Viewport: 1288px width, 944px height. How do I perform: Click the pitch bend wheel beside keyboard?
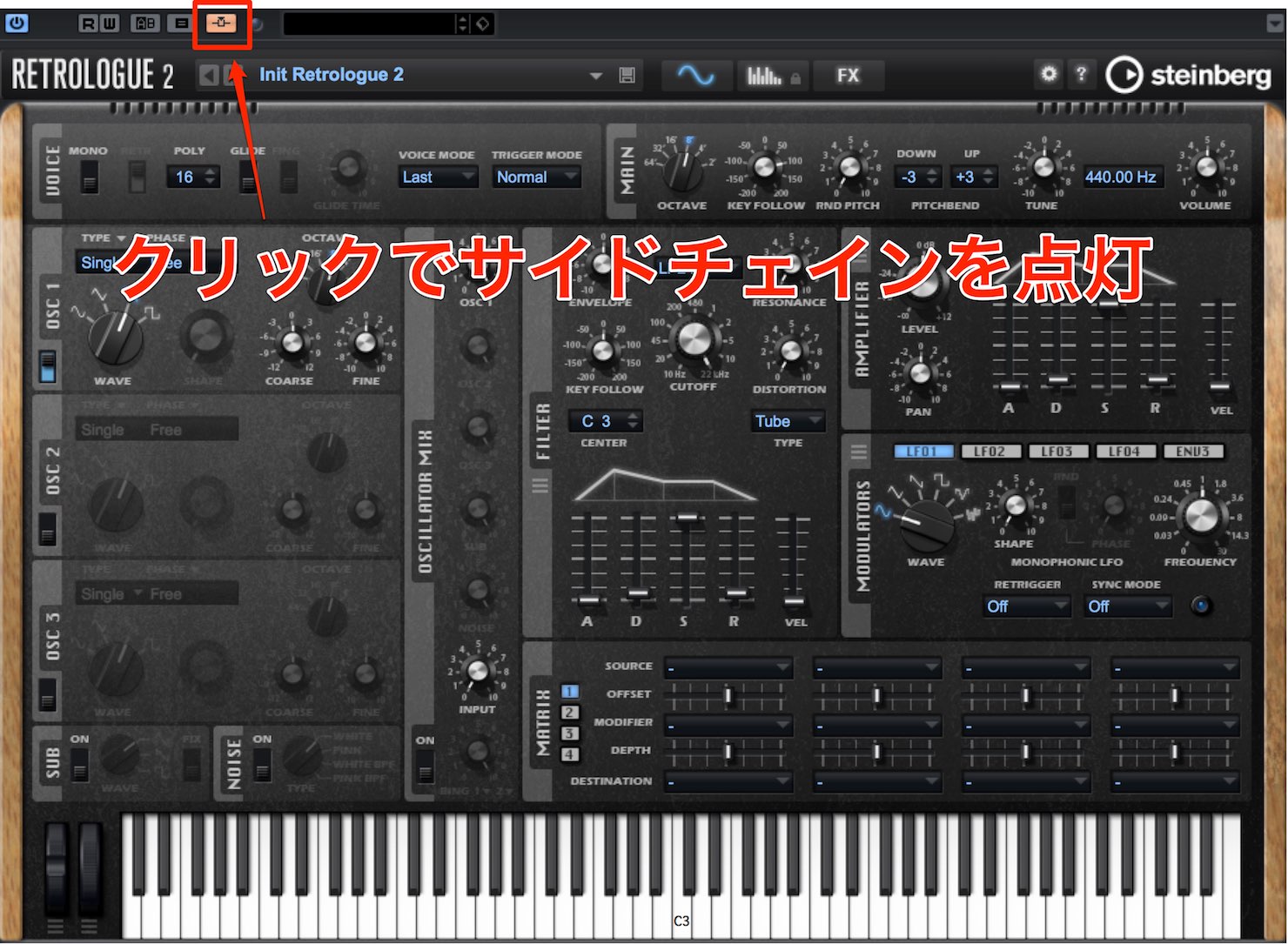coord(55,867)
